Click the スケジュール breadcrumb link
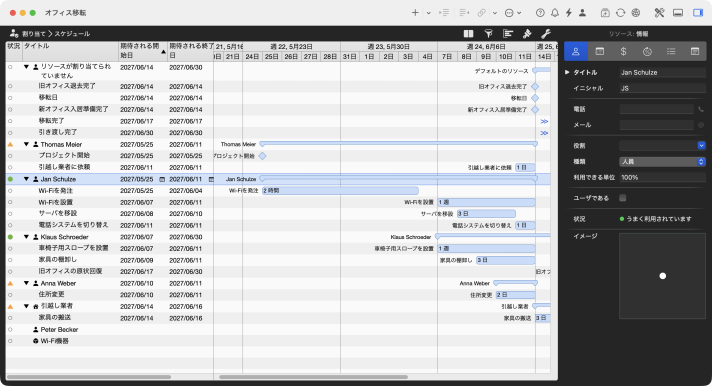Image resolution: width=712 pixels, height=386 pixels. pyautogui.click(x=72, y=34)
